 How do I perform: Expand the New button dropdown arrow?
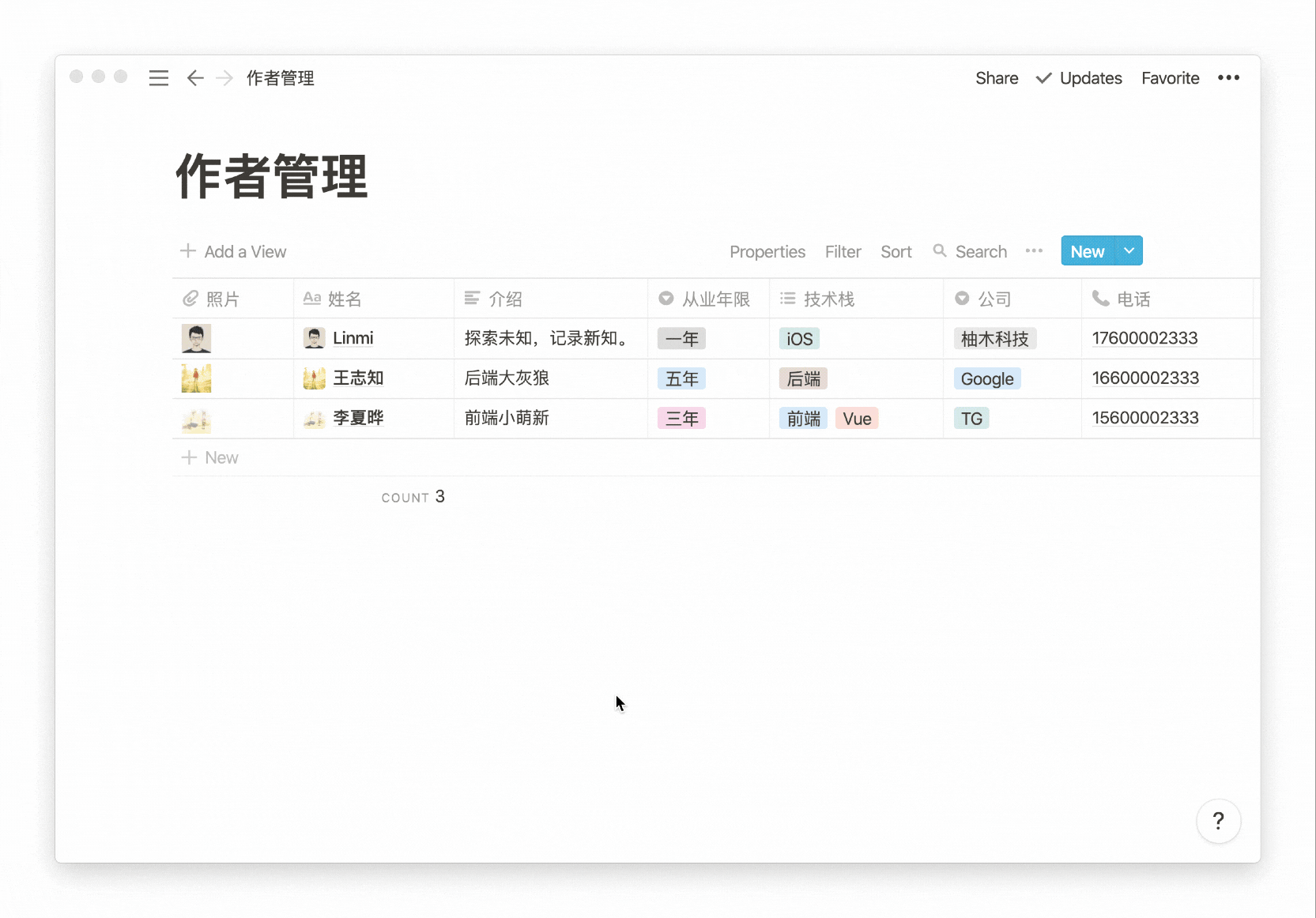(x=1129, y=250)
